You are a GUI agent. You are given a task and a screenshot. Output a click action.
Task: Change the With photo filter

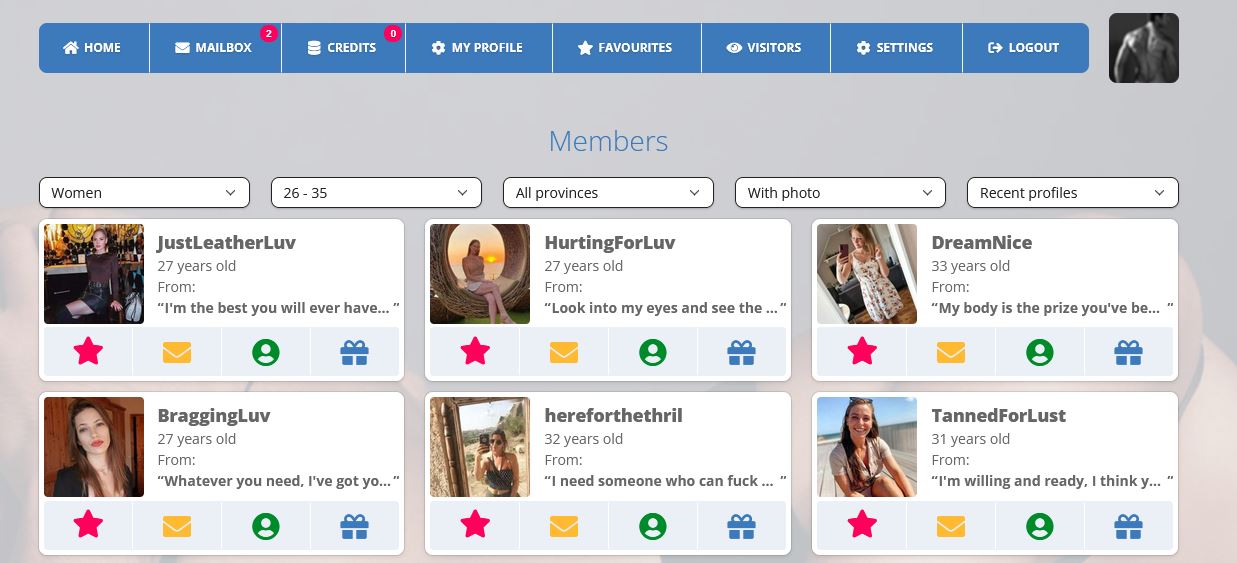point(840,192)
